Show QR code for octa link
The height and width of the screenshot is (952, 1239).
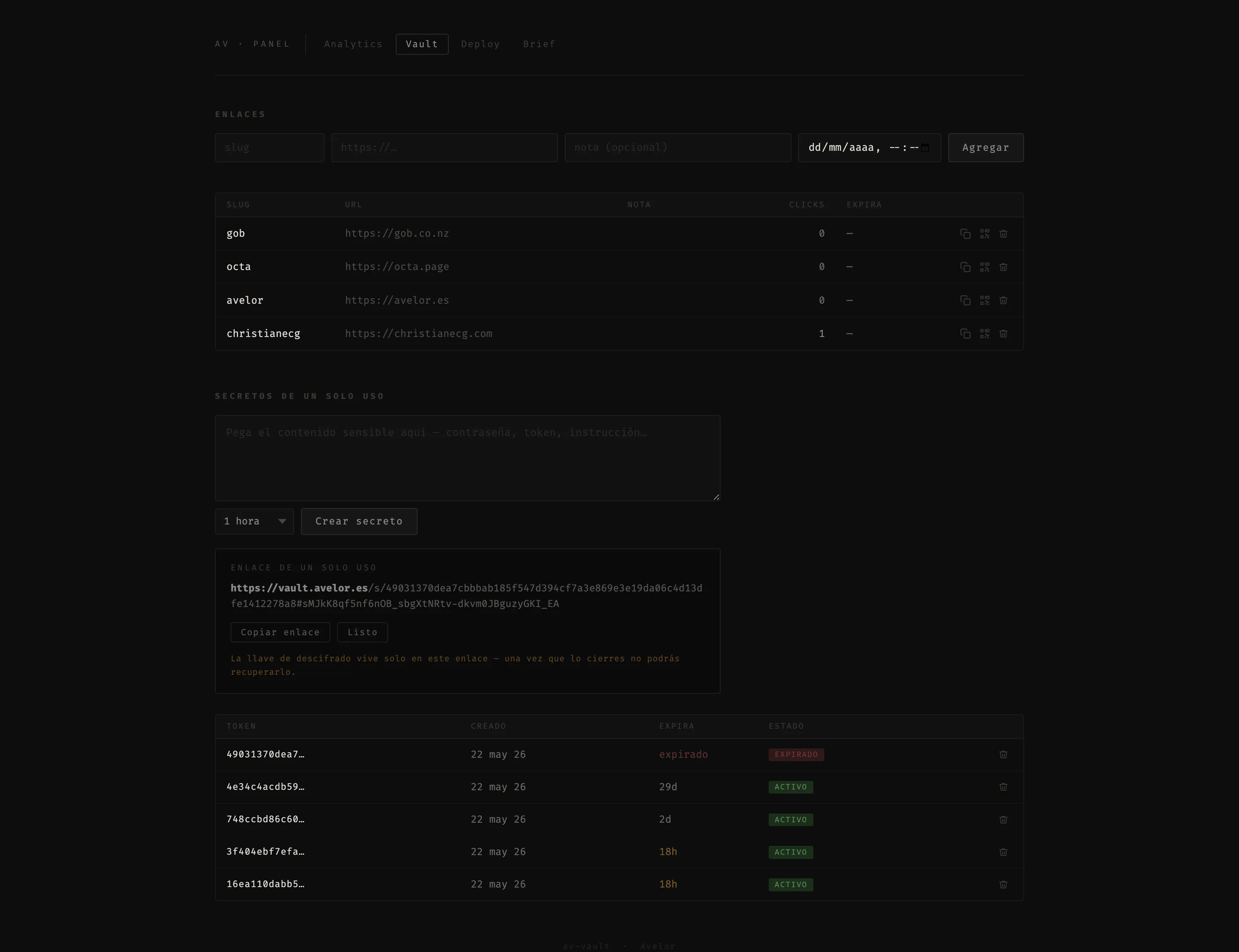point(984,267)
